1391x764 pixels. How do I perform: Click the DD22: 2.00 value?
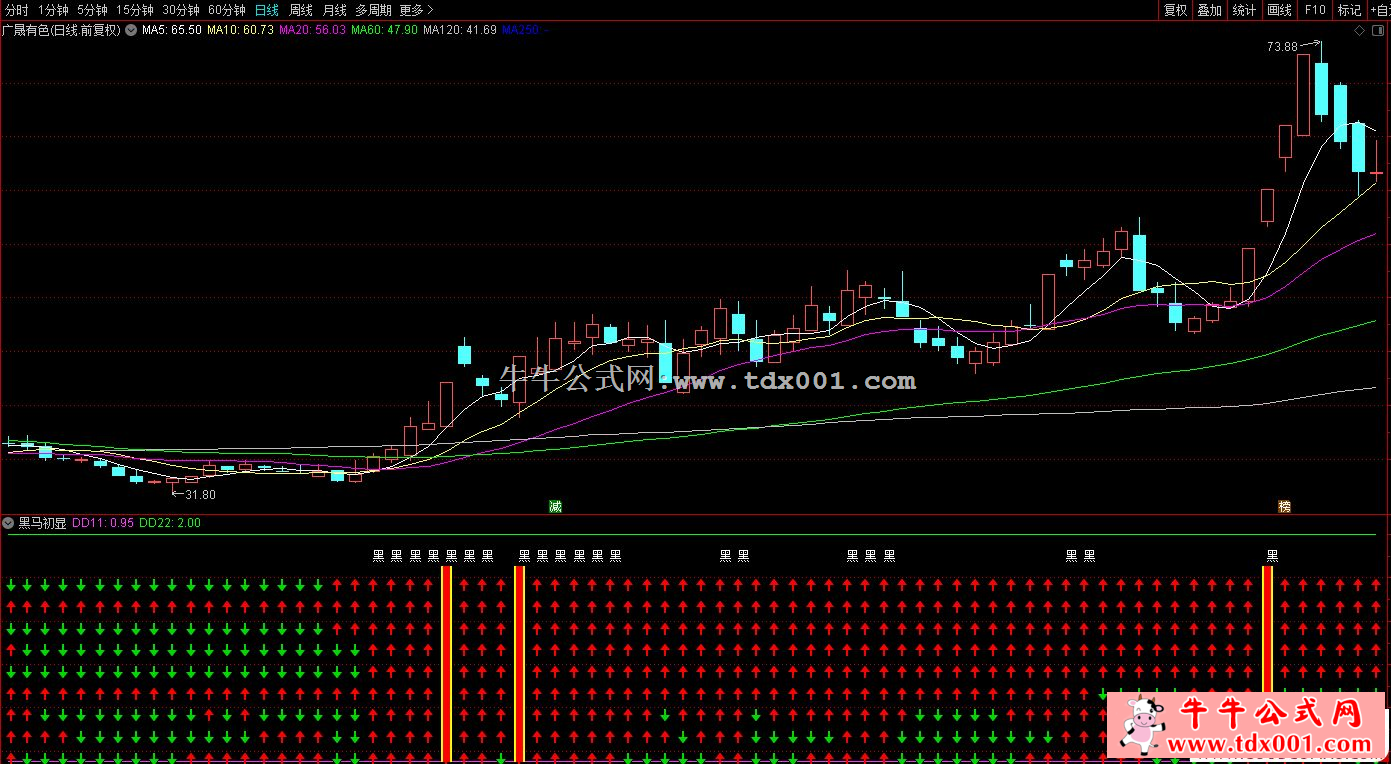pos(170,523)
